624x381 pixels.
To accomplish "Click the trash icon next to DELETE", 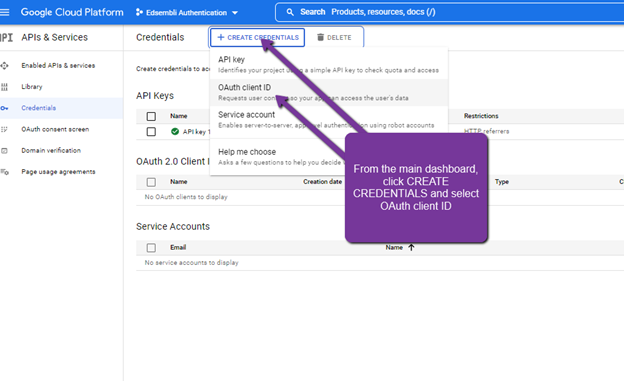I will 320,37.
